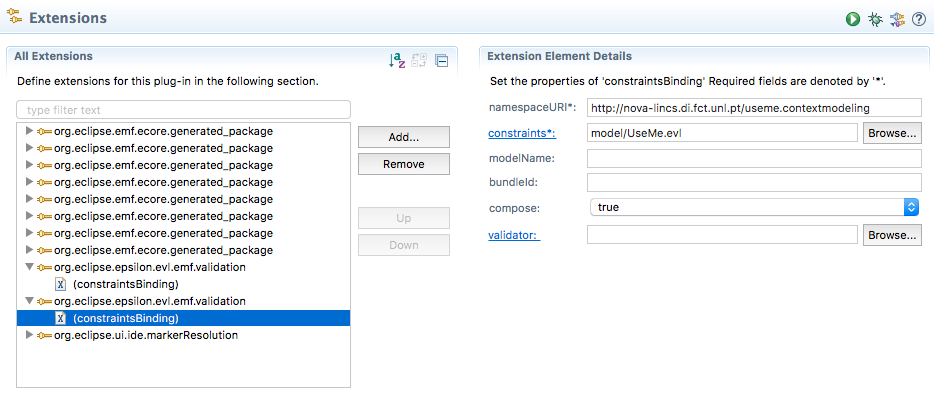The width and height of the screenshot is (934, 403).
Task: Launch in debug mode with the bug icon
Action: coord(875,19)
